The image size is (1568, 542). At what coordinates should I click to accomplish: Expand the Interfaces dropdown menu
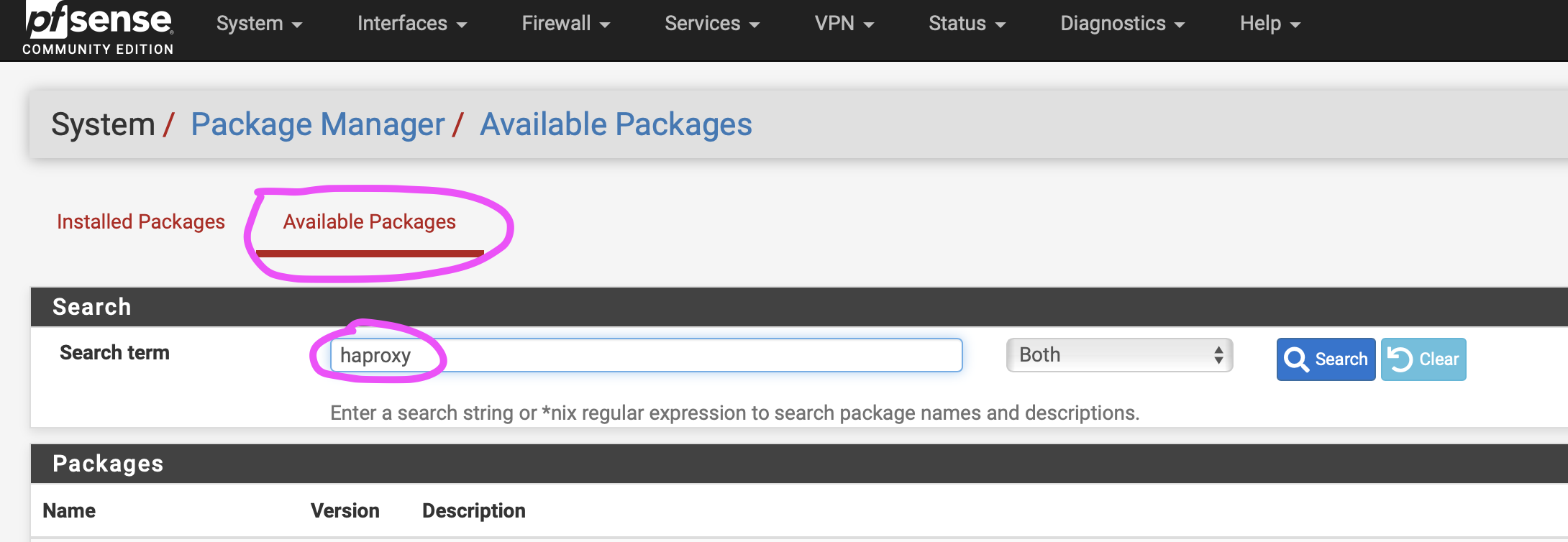411,24
